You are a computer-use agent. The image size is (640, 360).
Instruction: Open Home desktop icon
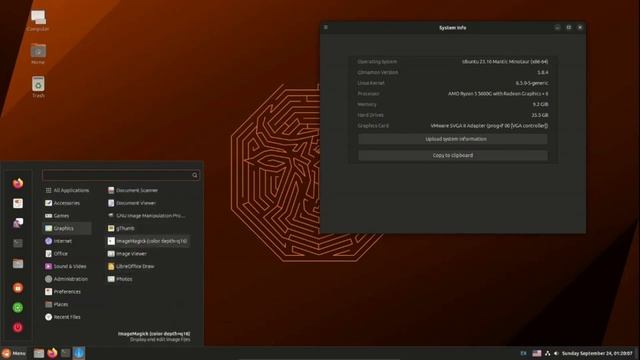coord(38,54)
